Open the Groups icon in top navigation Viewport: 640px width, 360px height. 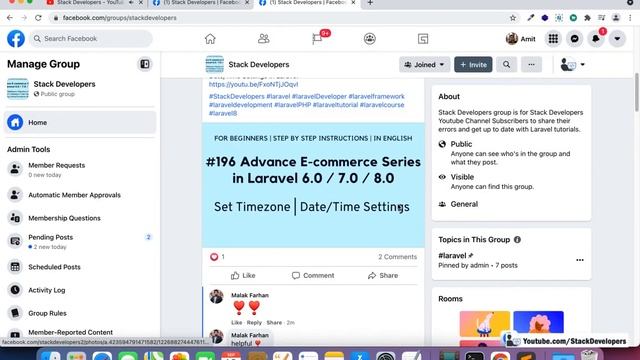370,39
